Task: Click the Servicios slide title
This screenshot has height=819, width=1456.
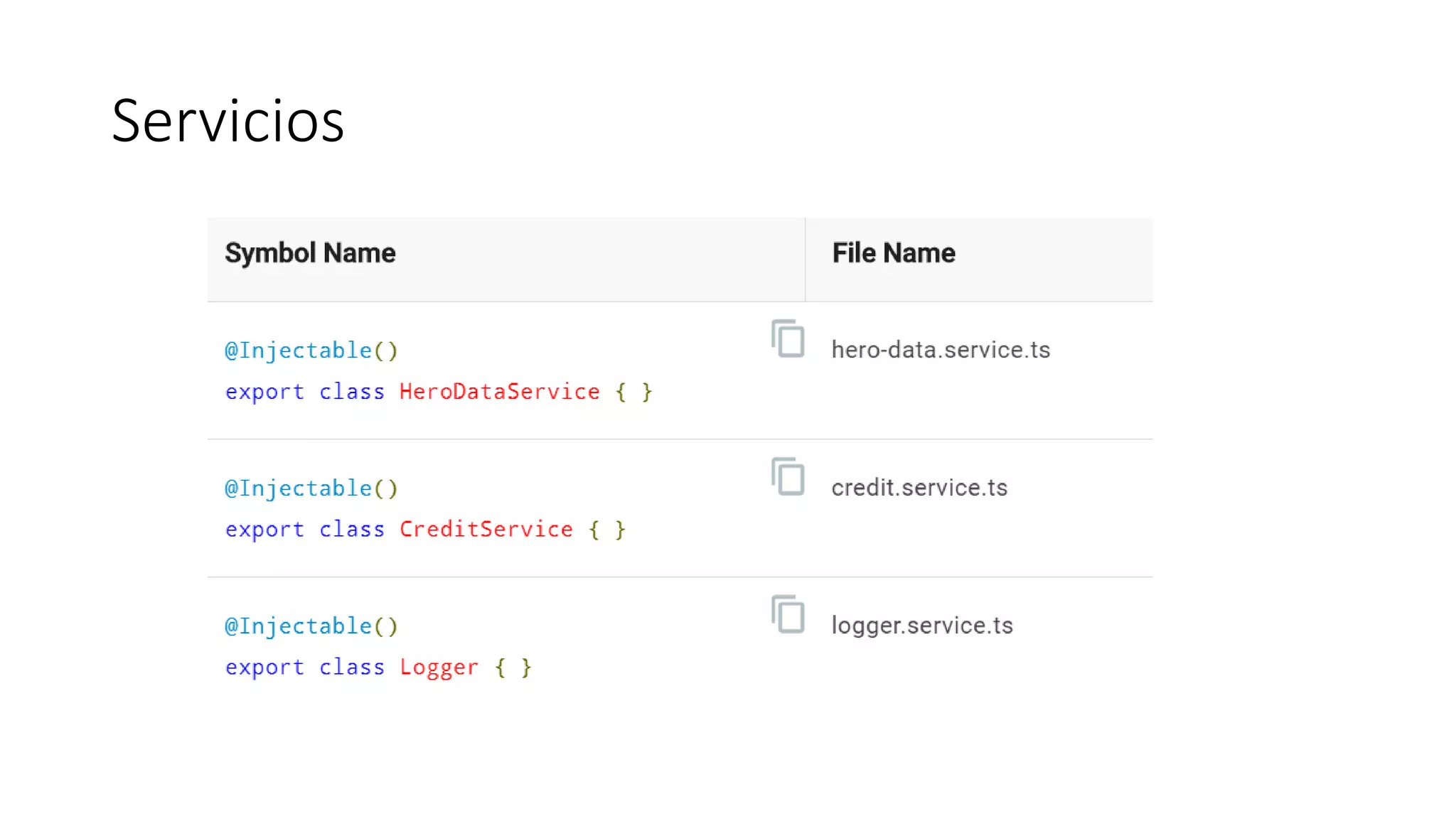Action: coord(227,121)
